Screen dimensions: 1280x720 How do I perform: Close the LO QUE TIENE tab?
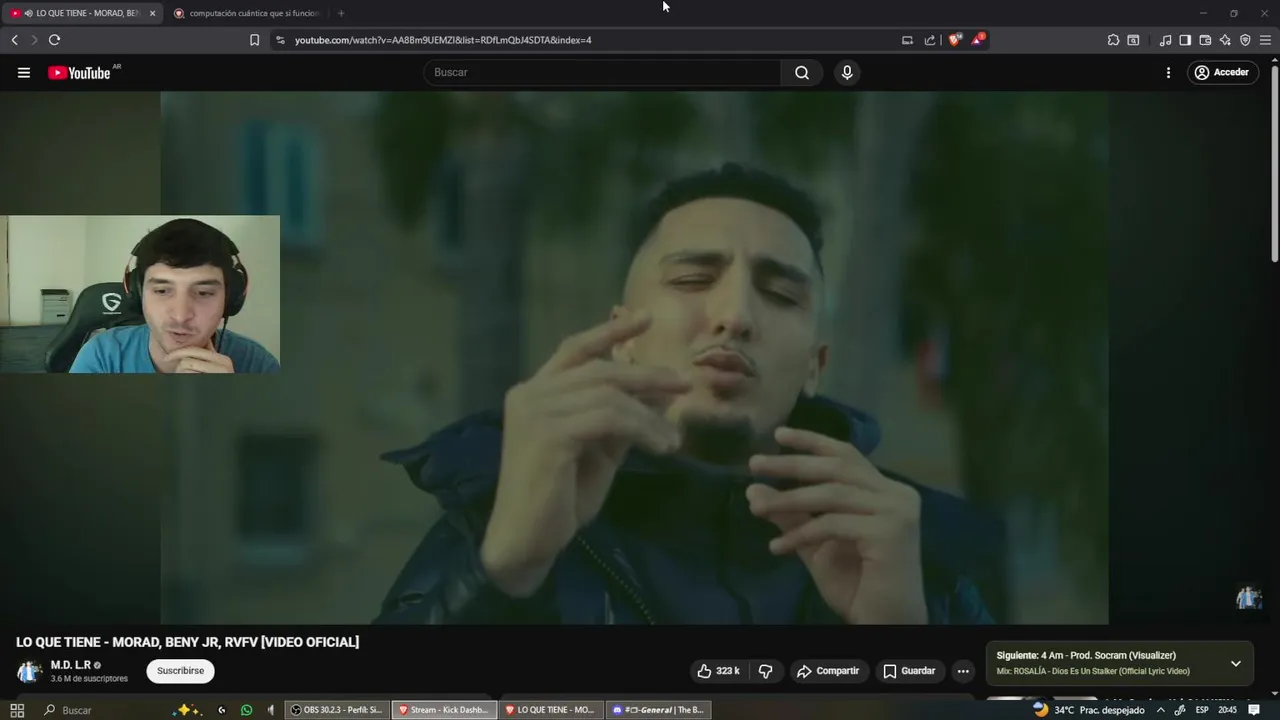click(152, 13)
